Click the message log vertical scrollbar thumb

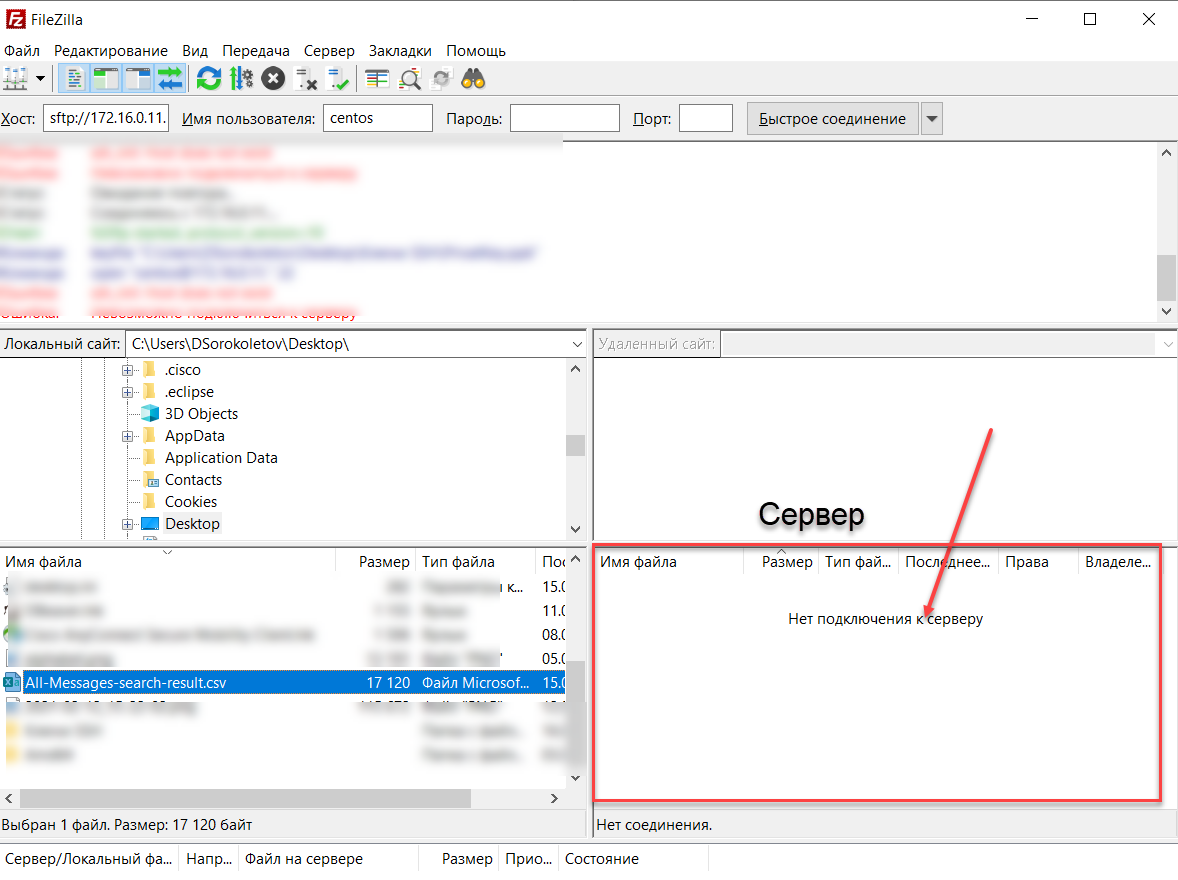(1166, 277)
